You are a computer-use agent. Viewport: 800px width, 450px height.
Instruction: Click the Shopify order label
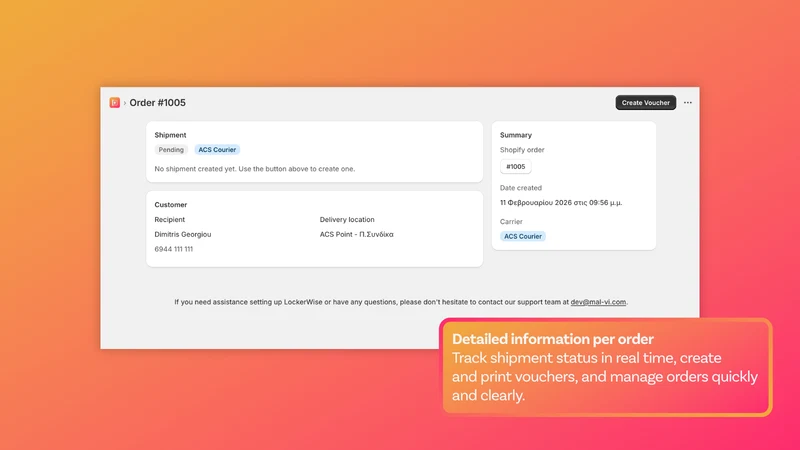(x=522, y=150)
